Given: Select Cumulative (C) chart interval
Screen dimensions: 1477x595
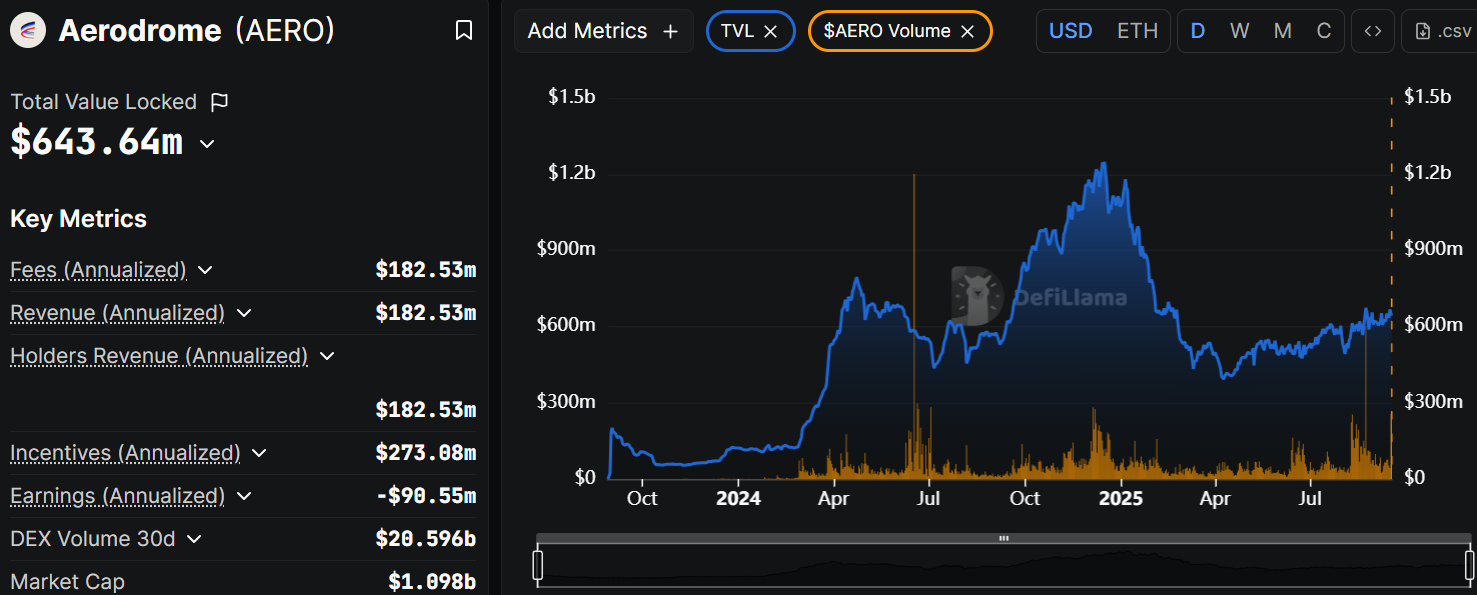Looking at the screenshot, I should click(1324, 31).
